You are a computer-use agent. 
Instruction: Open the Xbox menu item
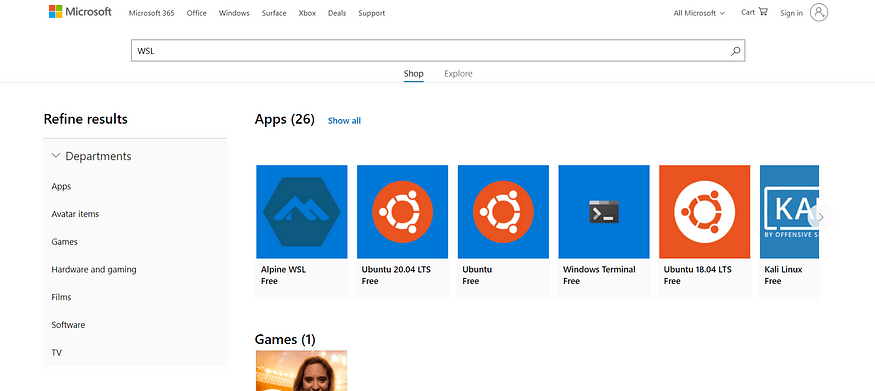coord(307,13)
